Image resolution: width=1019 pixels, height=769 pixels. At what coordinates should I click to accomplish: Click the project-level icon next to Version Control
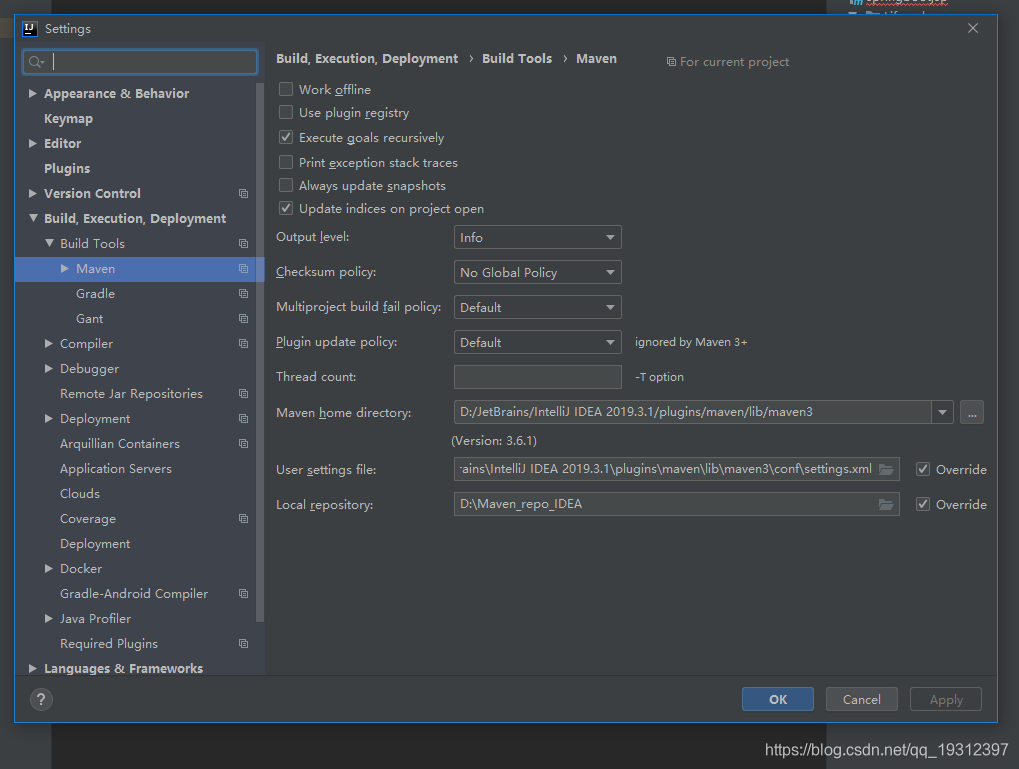coord(244,194)
